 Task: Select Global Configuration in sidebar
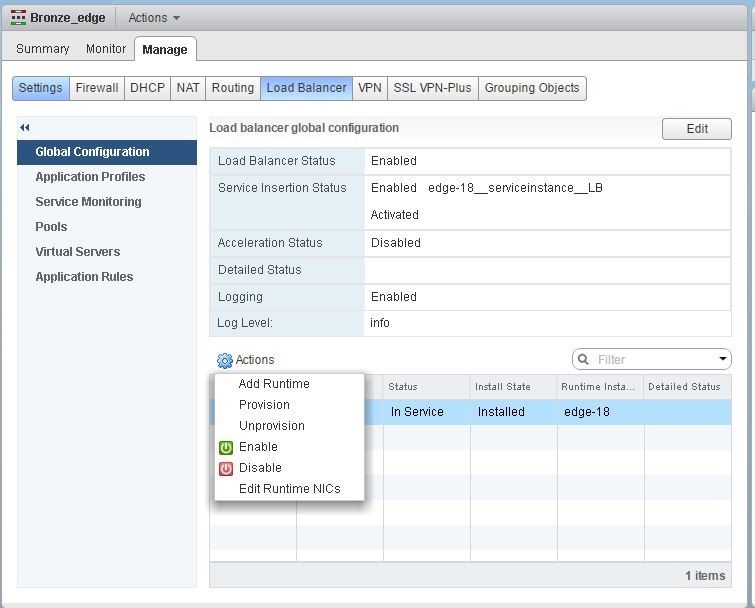[x=107, y=152]
